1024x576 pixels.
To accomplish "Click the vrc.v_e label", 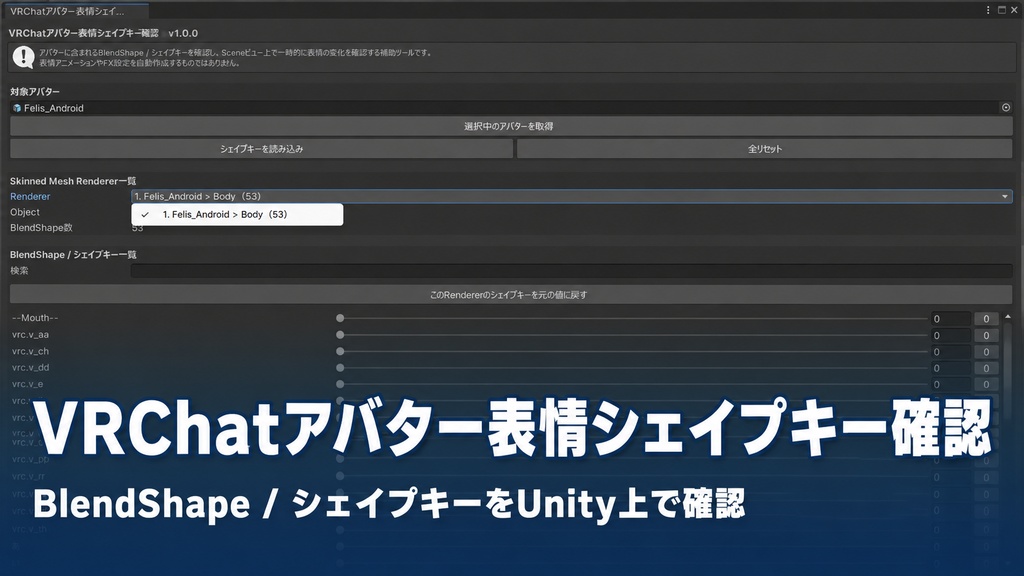I will click(x=27, y=384).
